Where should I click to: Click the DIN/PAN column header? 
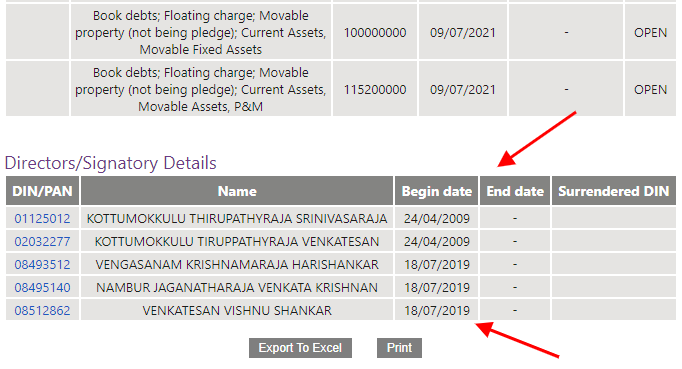tap(42, 191)
